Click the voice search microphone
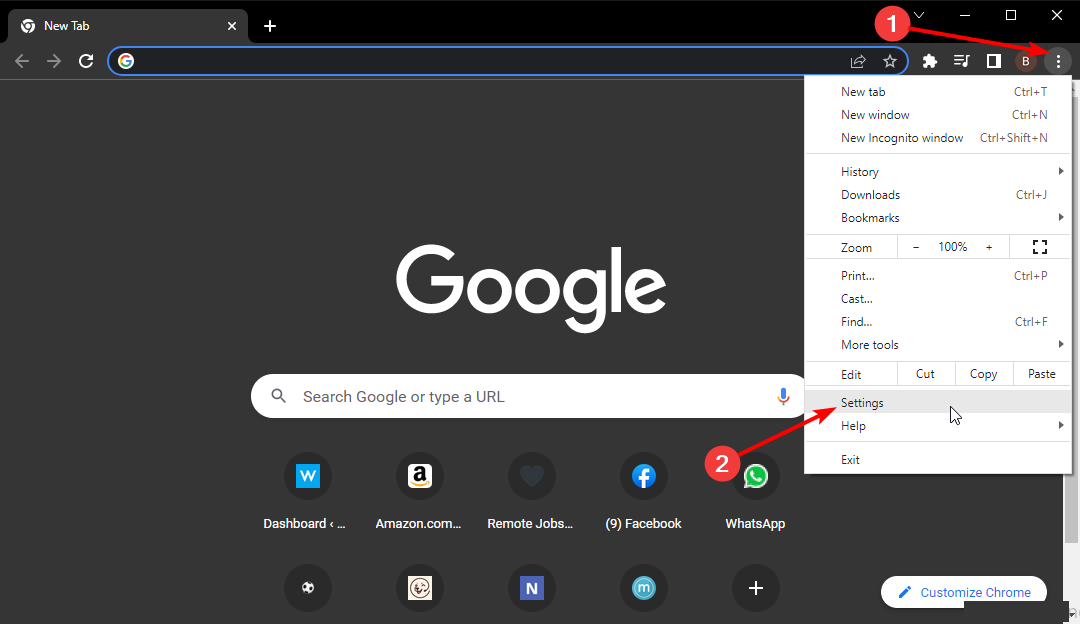Viewport: 1080px width, 624px height. 783,397
